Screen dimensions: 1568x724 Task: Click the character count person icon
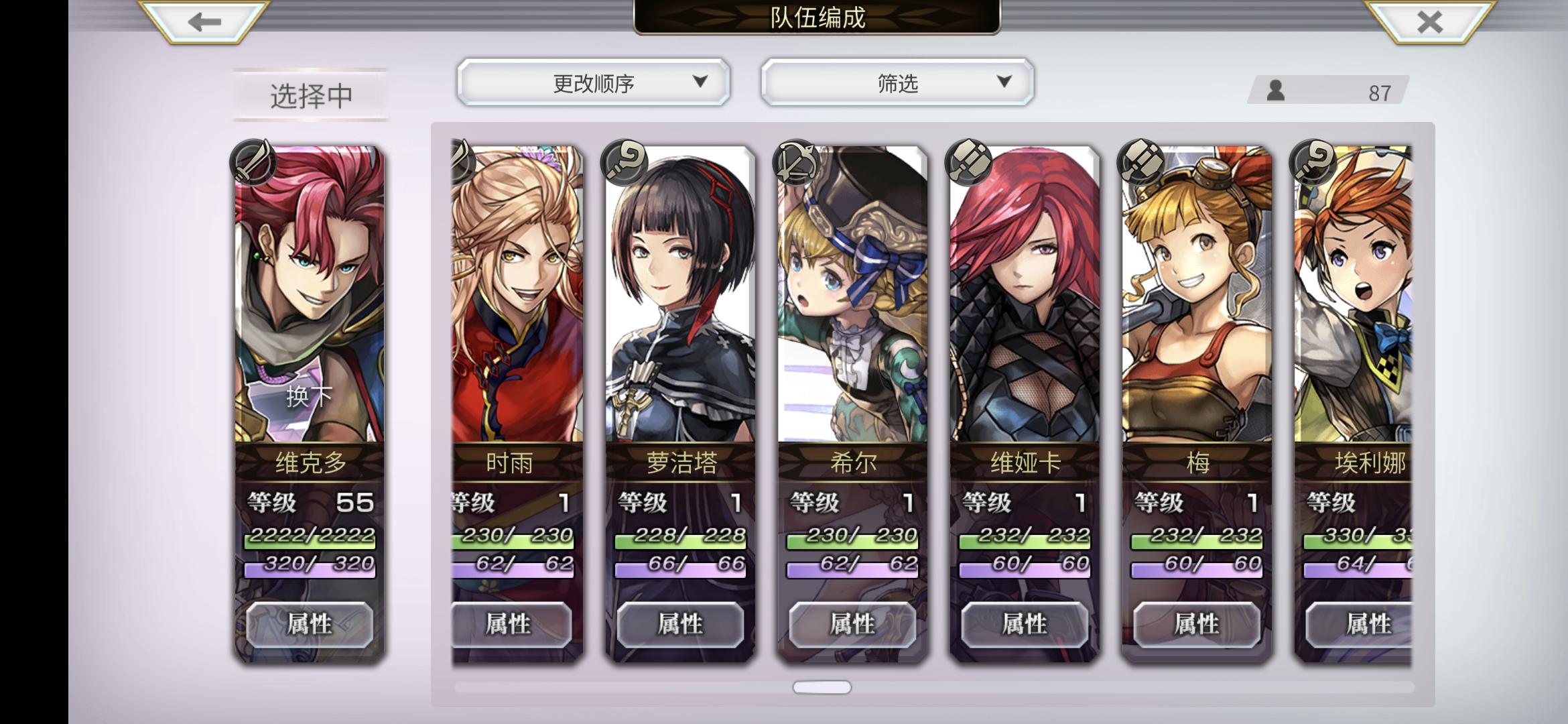(x=1275, y=90)
